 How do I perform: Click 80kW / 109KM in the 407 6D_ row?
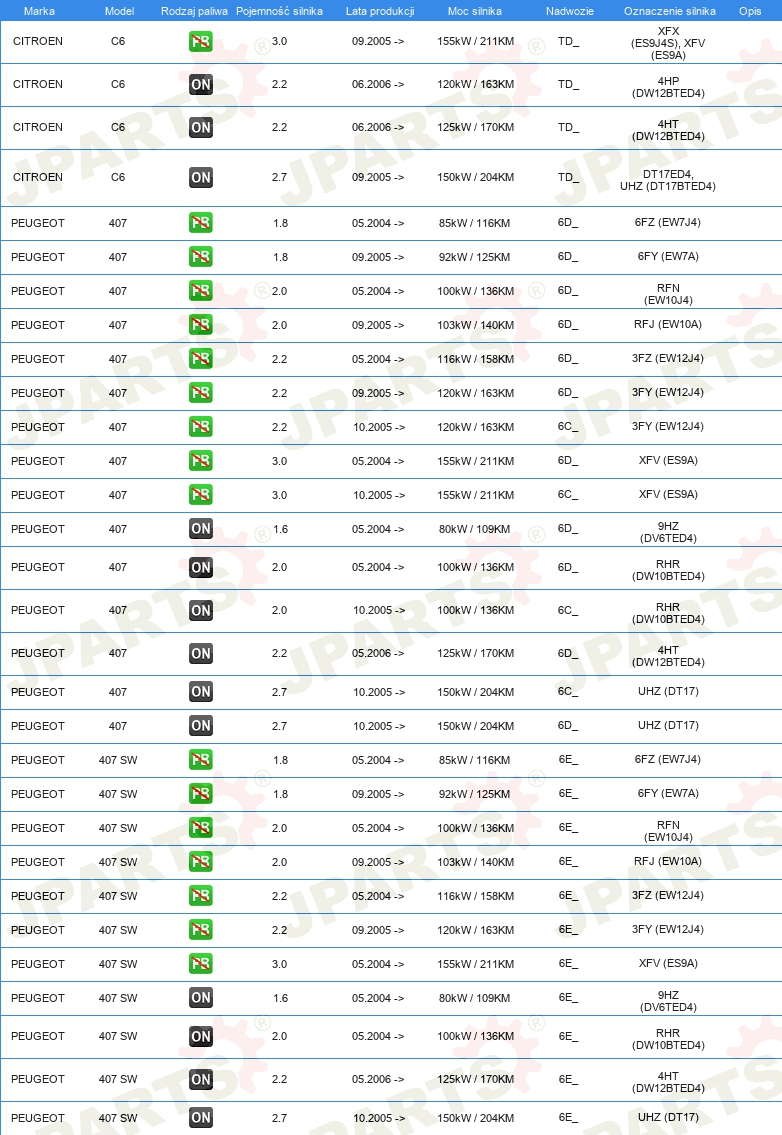[x=474, y=529]
